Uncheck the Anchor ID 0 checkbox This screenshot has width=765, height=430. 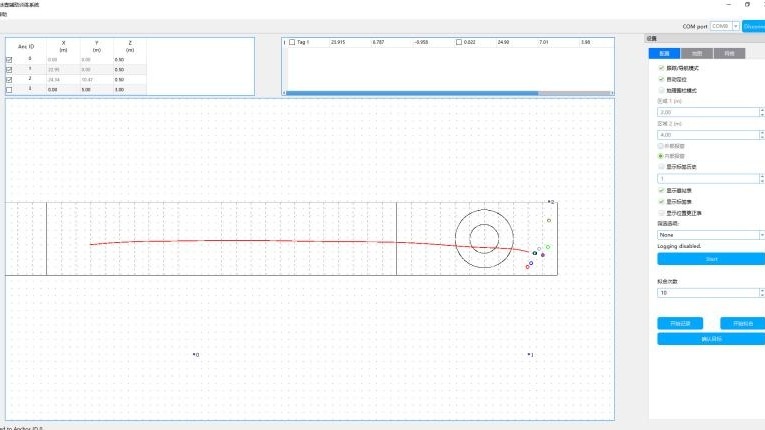click(x=10, y=60)
